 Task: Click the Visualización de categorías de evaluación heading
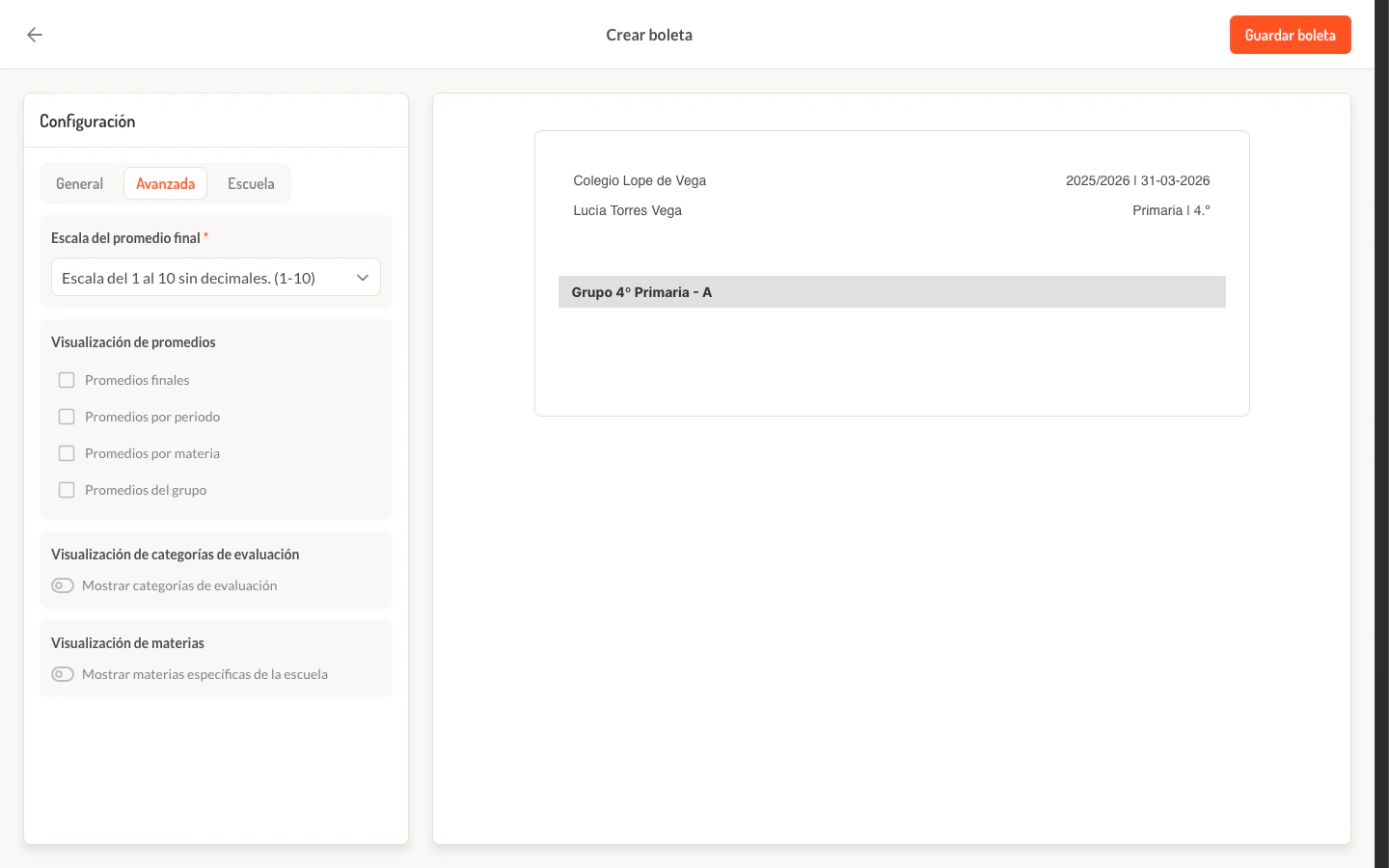coord(175,555)
